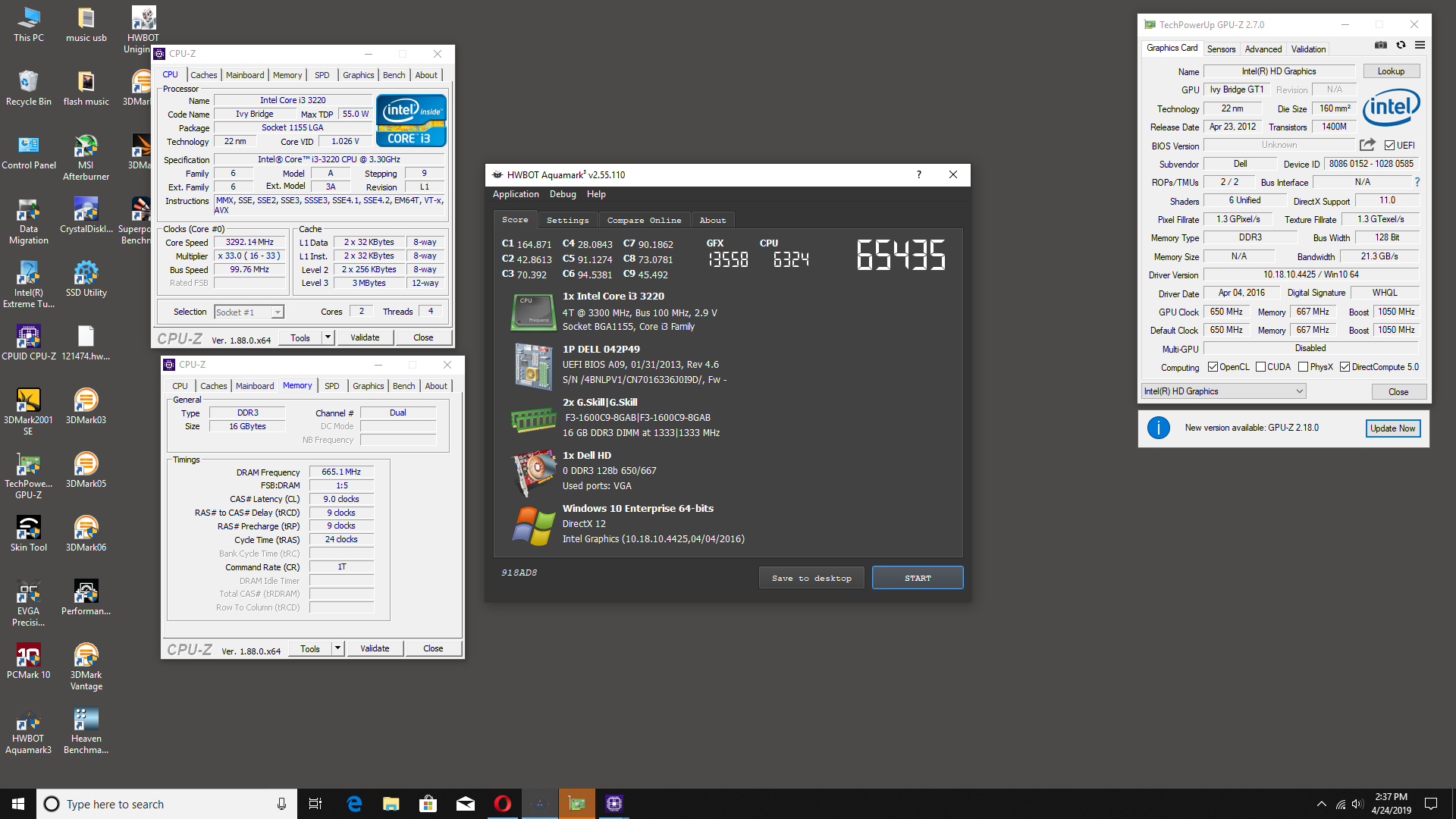Open the This PC desktop icon
The width and height of the screenshot is (1456, 819).
[x=29, y=24]
